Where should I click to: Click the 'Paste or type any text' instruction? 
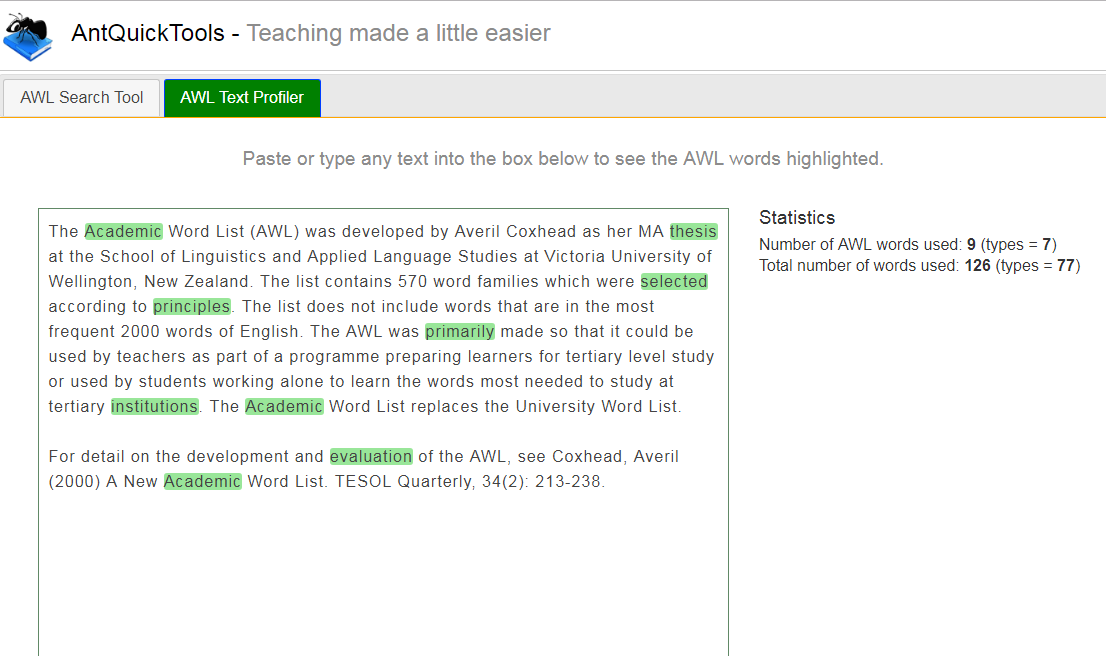563,159
